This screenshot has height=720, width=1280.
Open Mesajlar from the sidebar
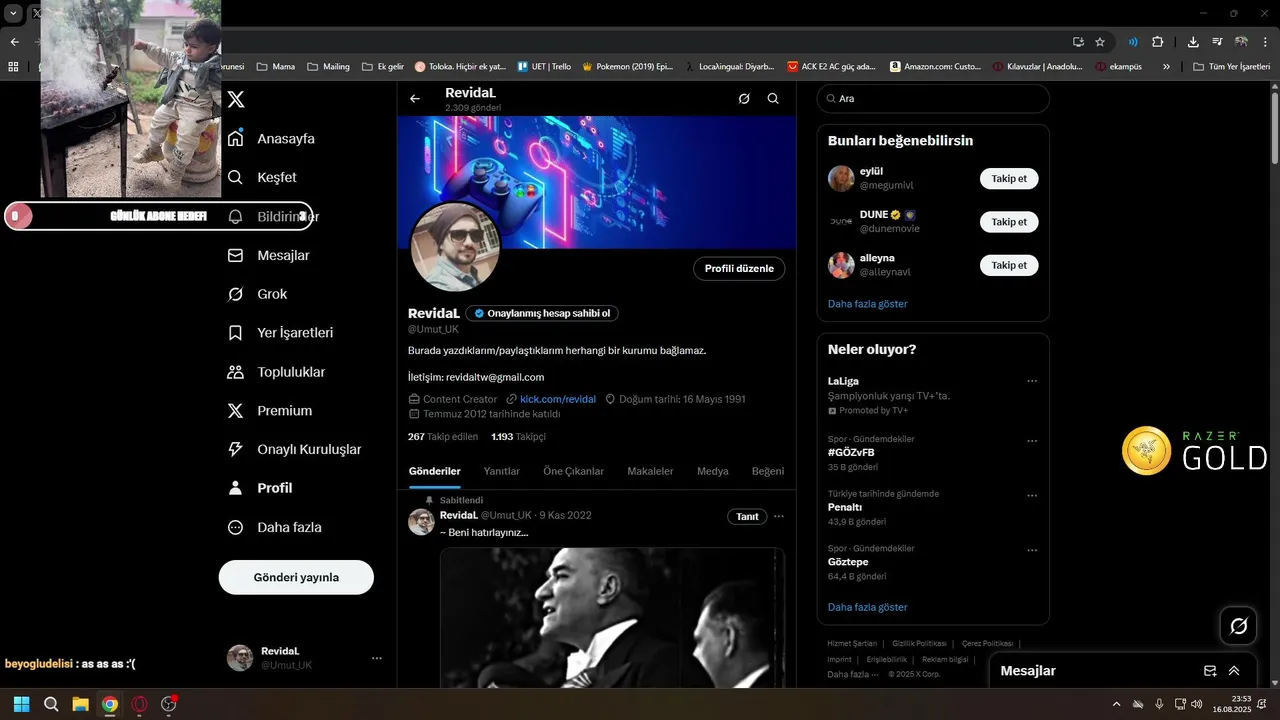(268, 255)
